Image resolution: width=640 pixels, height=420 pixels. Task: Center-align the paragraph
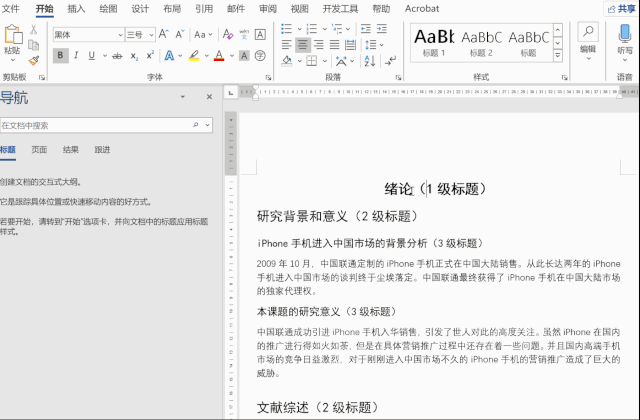(x=302, y=44)
